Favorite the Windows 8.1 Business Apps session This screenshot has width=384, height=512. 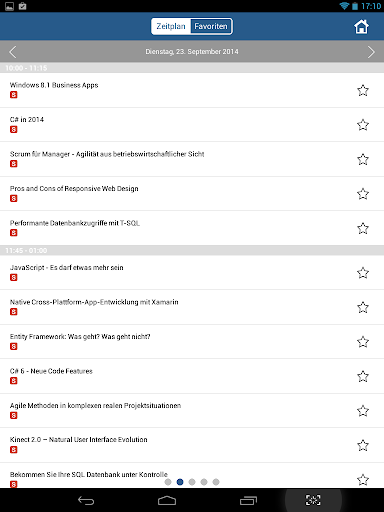(363, 90)
